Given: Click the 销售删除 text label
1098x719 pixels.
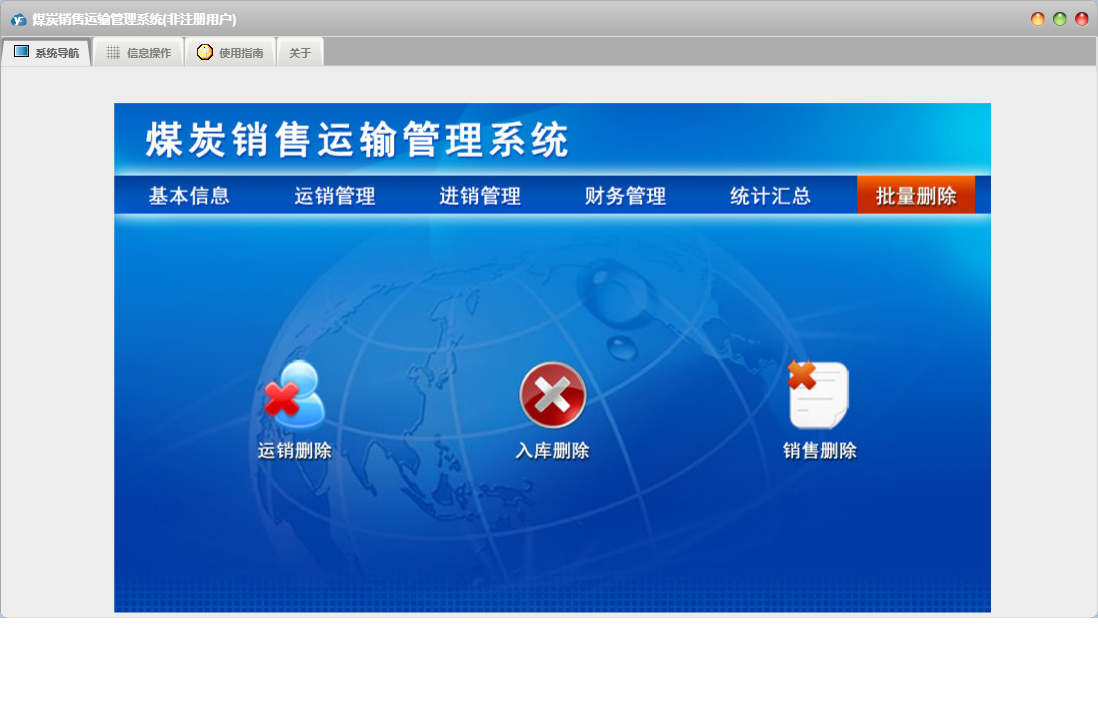Looking at the screenshot, I should coord(820,451).
